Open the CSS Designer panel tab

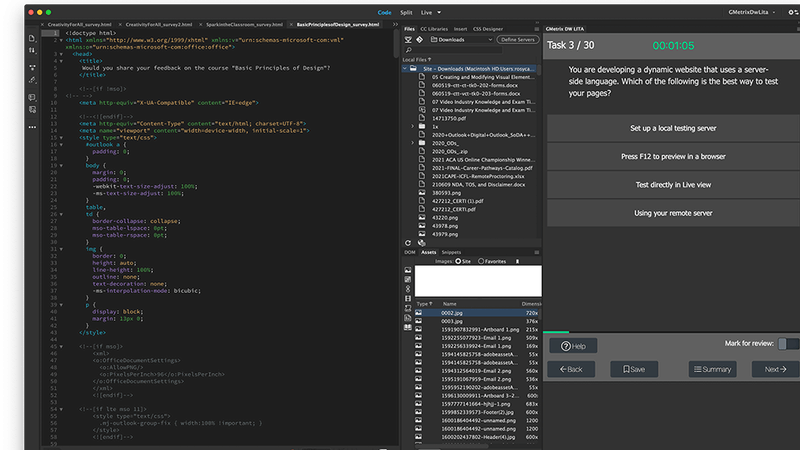[488, 29]
